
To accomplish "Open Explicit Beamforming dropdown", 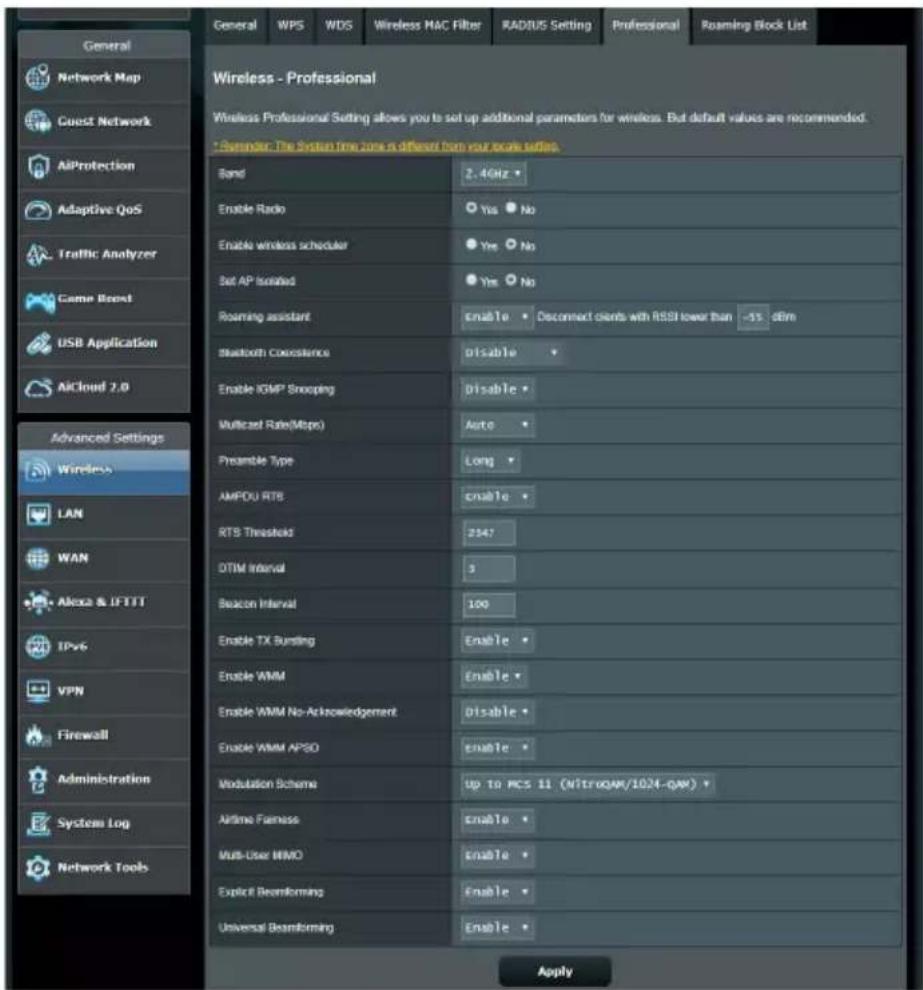I will [497, 892].
